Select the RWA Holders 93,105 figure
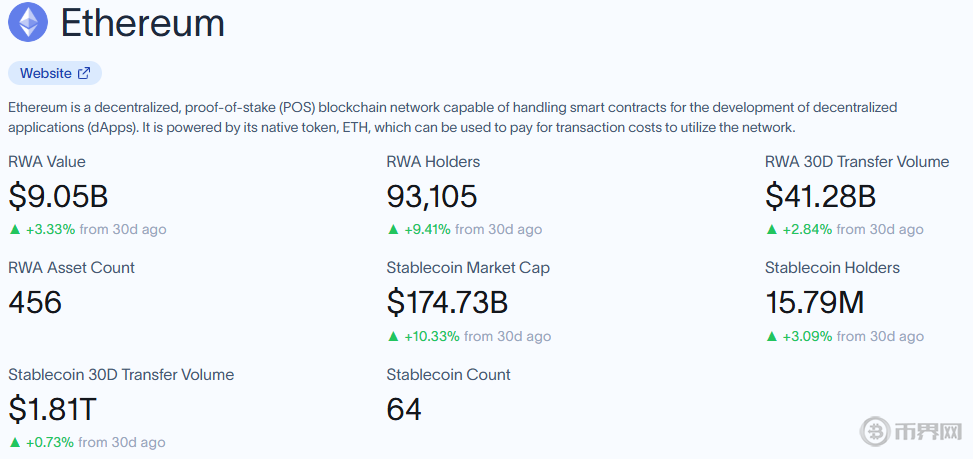Screen dimensions: 973x459 point(432,196)
